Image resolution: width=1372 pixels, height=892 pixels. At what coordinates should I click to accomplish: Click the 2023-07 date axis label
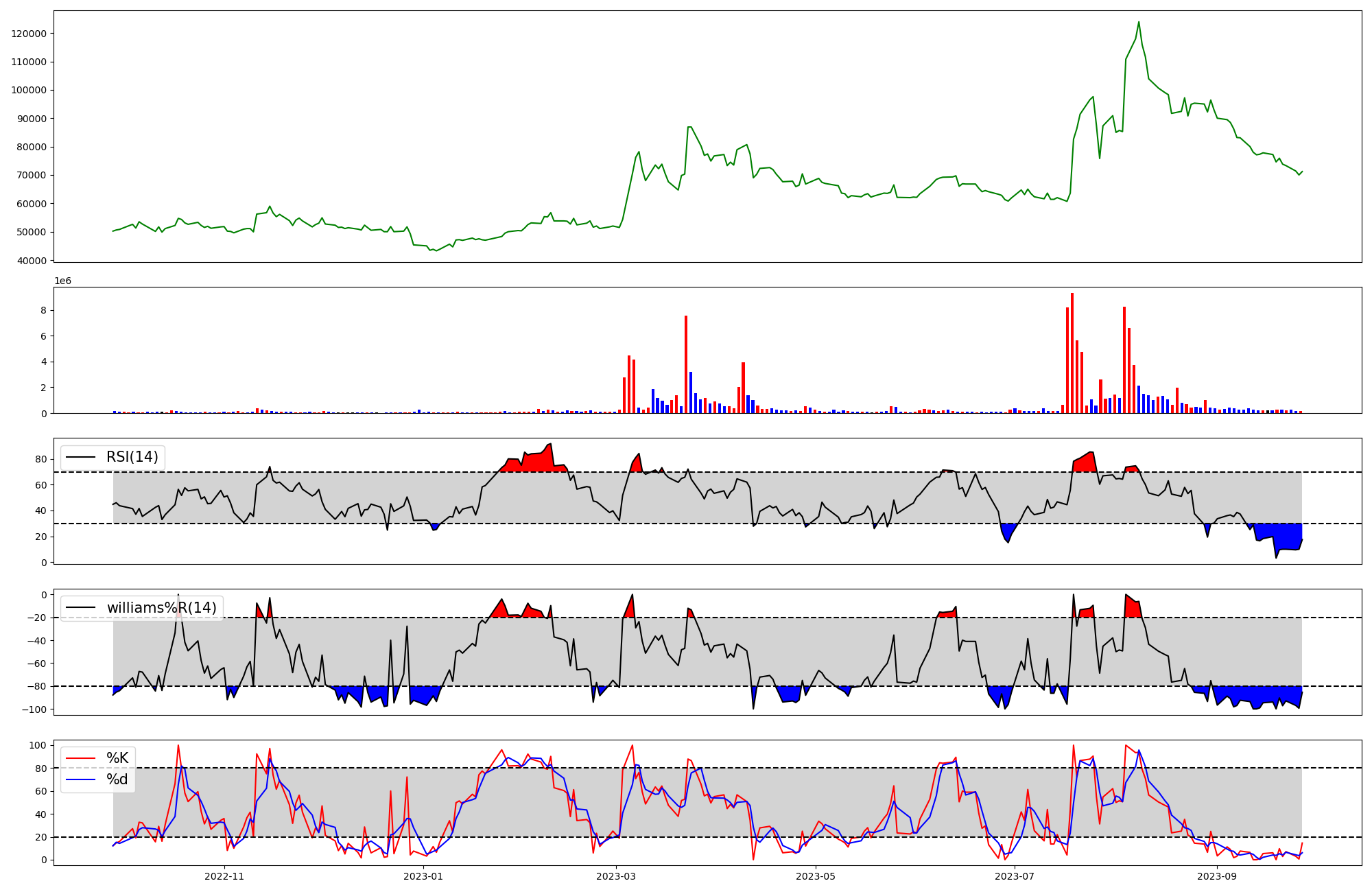[1014, 876]
